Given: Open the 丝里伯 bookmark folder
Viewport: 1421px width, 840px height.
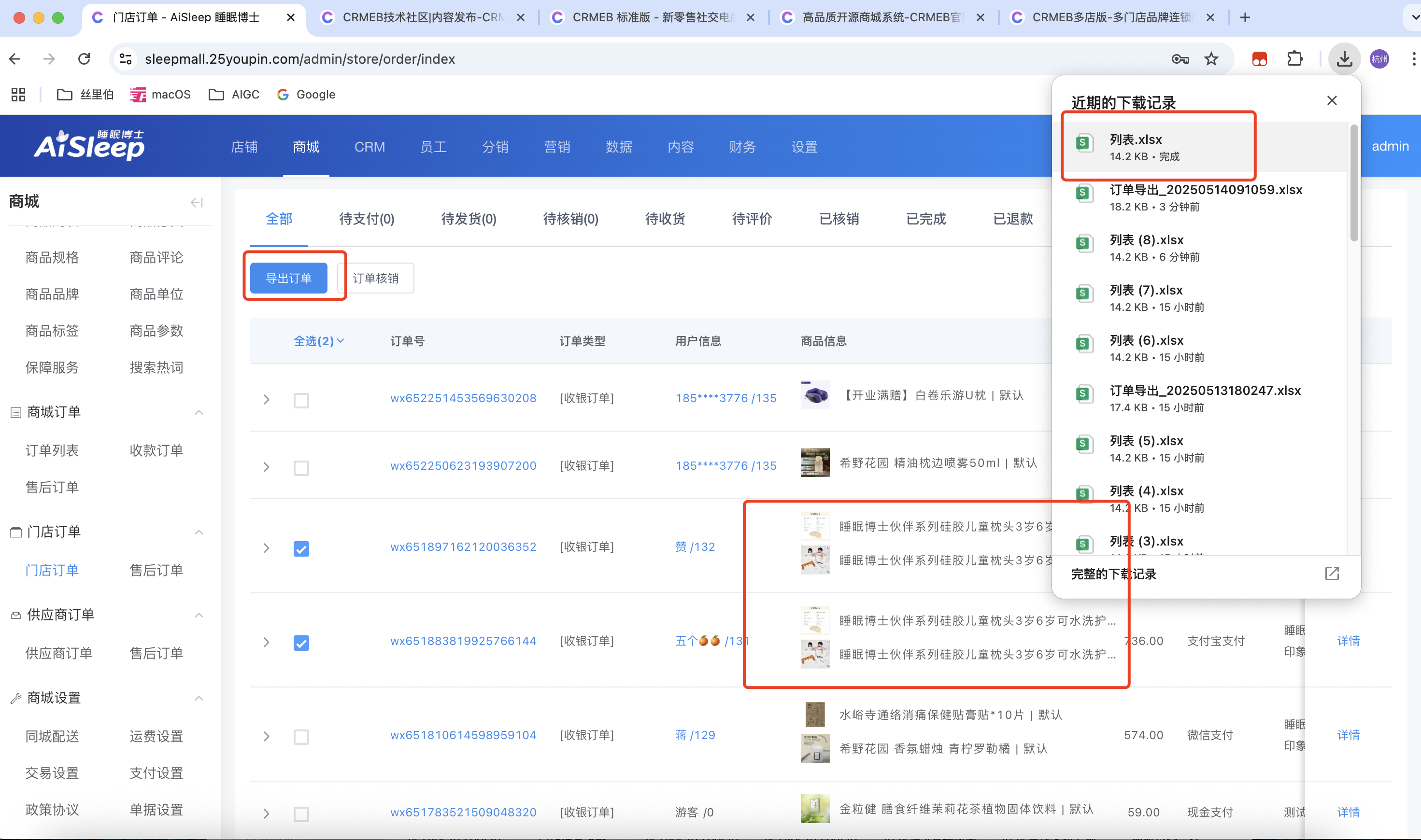Looking at the screenshot, I should click(x=85, y=95).
